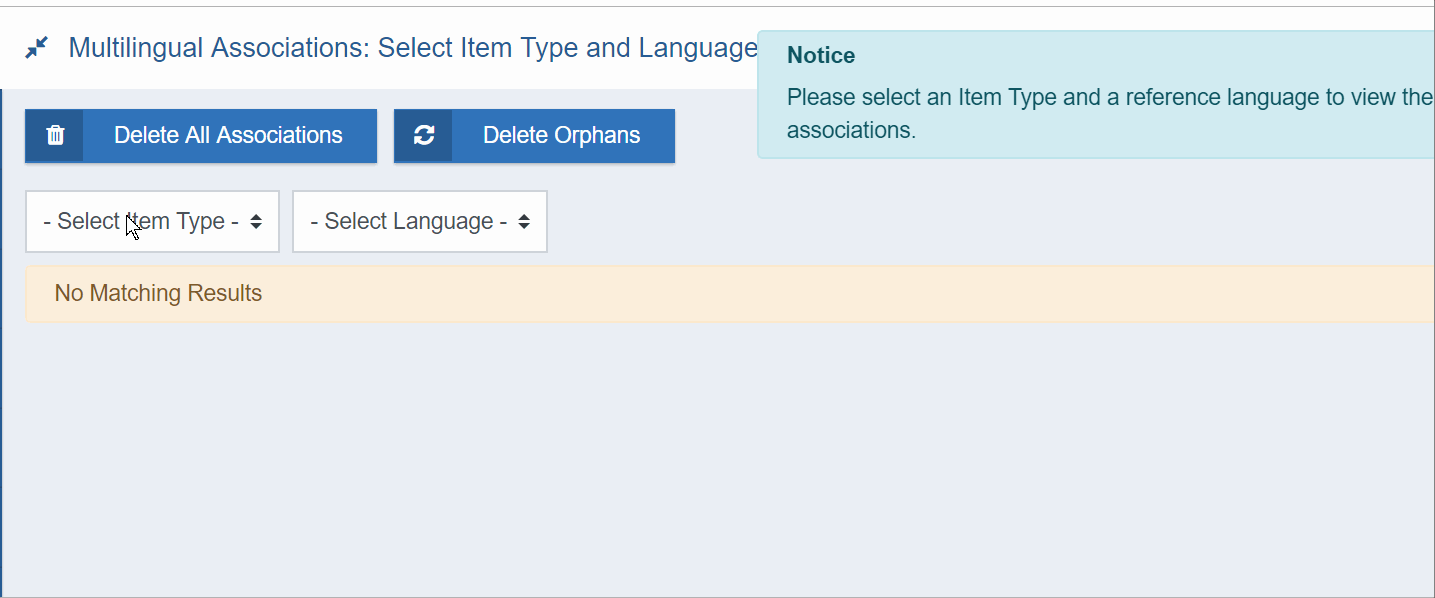Delete all associations
Image resolution: width=1435 pixels, height=598 pixels.
point(201,135)
